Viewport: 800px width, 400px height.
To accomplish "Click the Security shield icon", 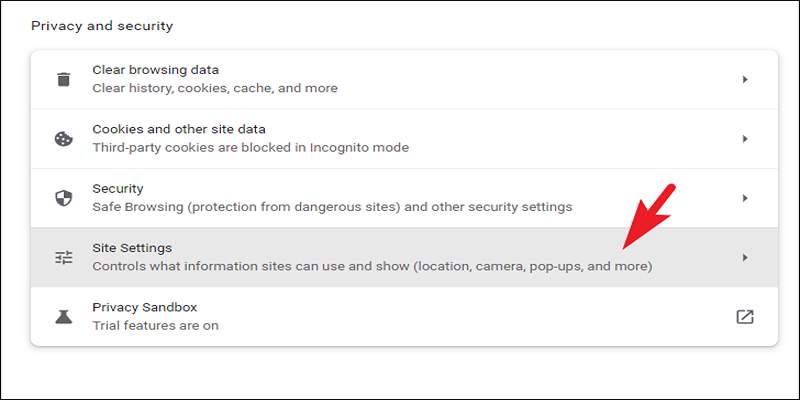I will point(64,198).
